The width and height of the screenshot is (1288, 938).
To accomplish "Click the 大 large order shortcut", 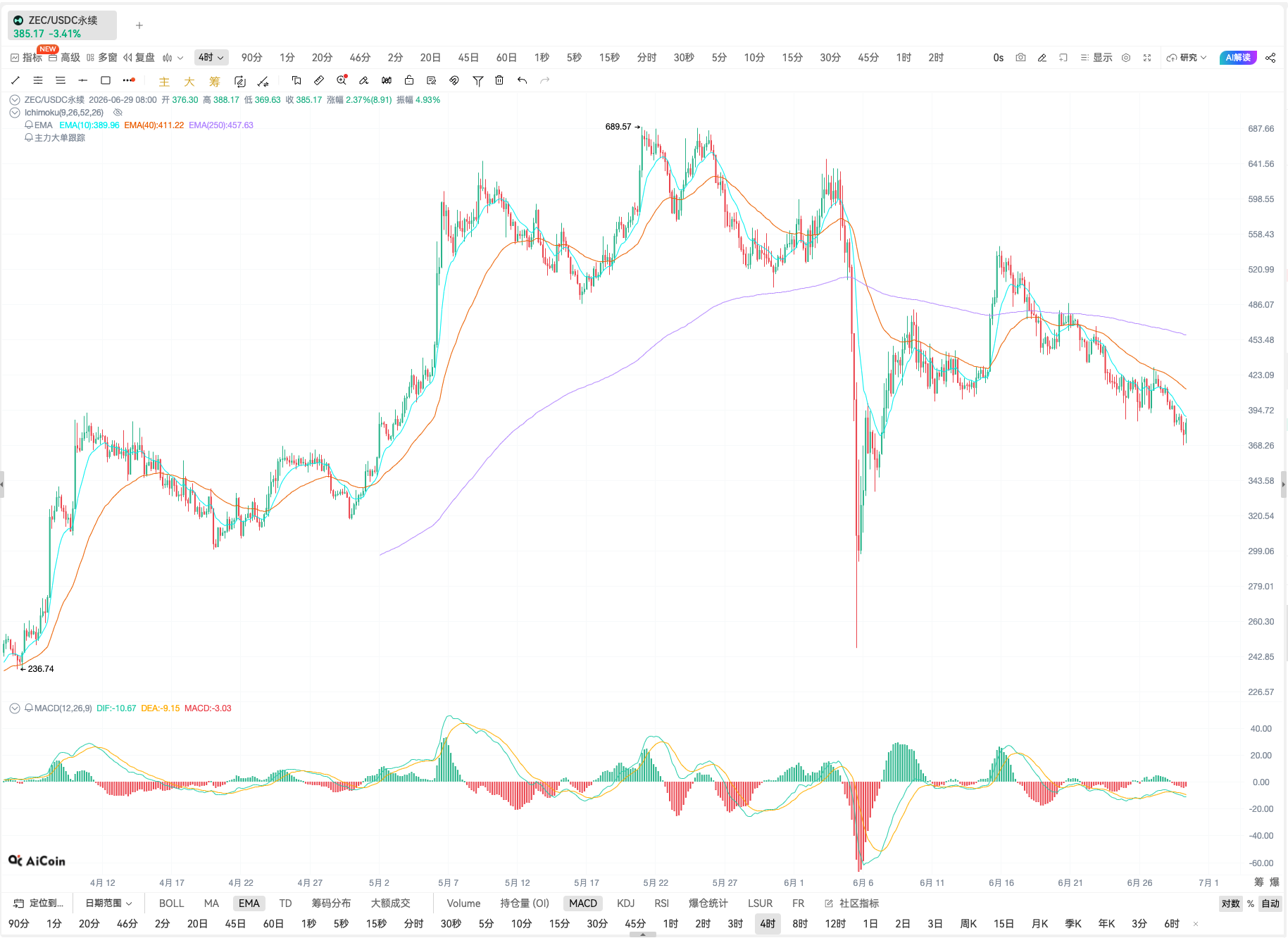I will coord(189,82).
